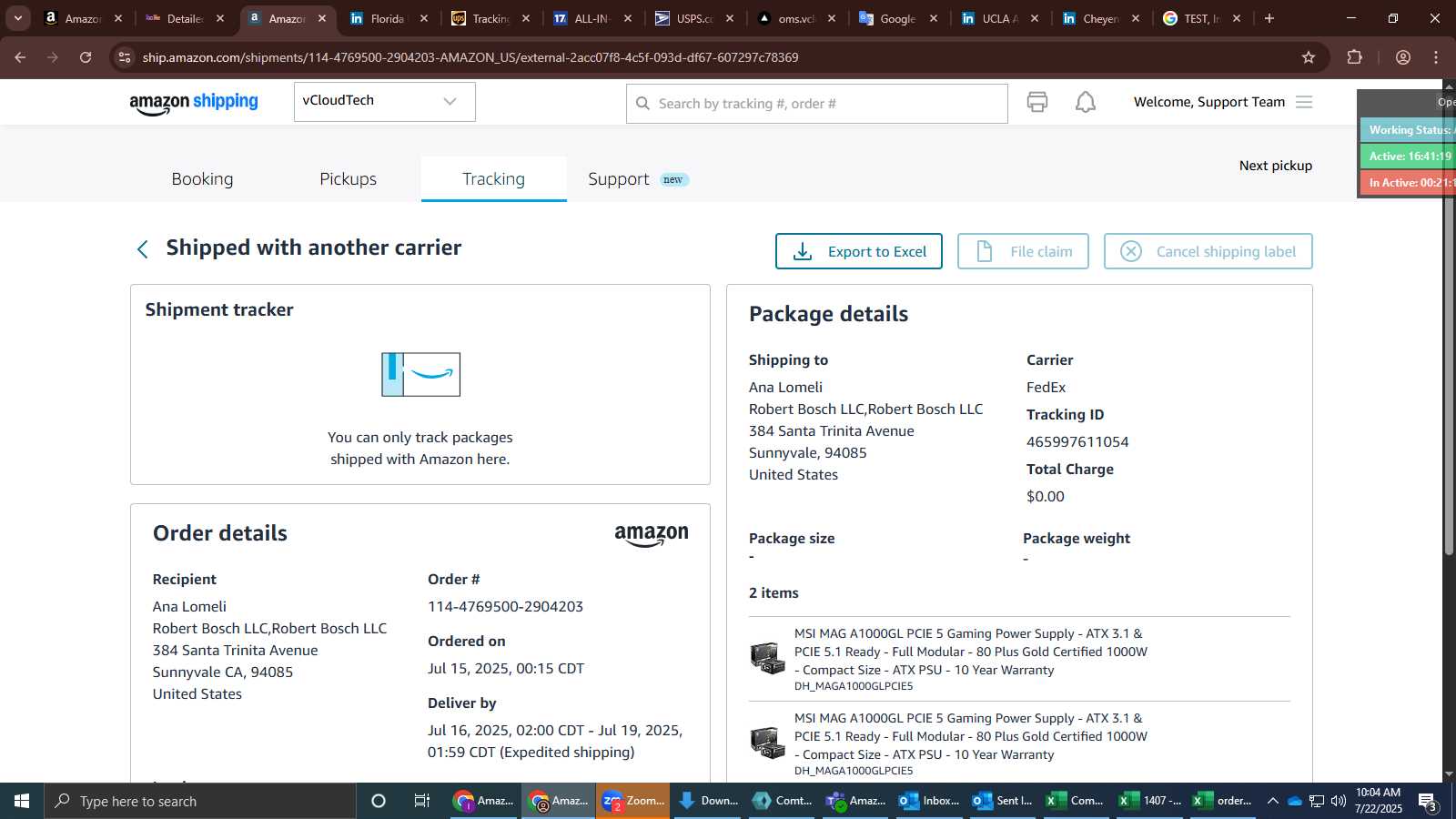Click order number 114-4769500-2904203
The image size is (1456, 819).
pos(505,606)
